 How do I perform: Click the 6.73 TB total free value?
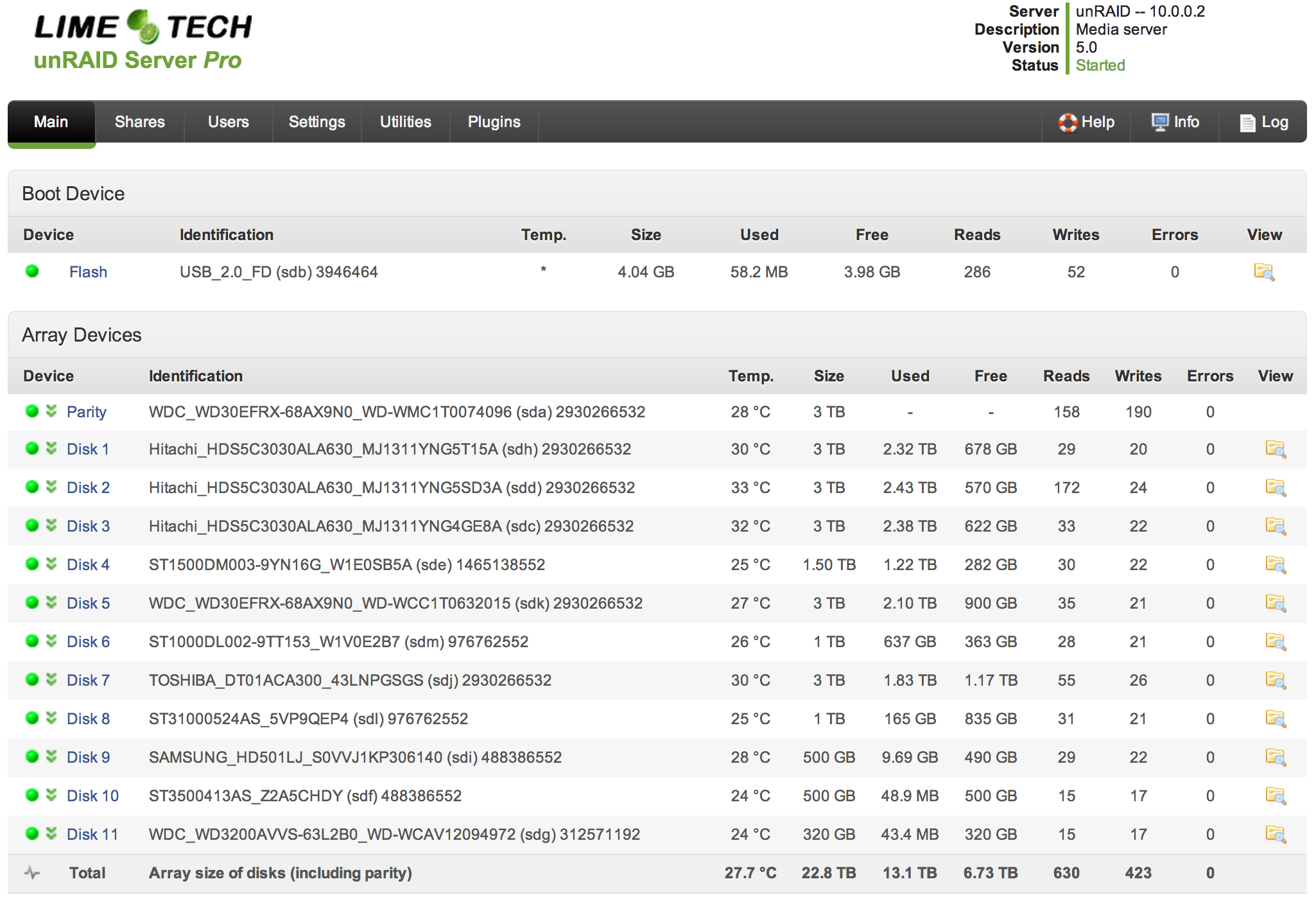click(x=991, y=873)
